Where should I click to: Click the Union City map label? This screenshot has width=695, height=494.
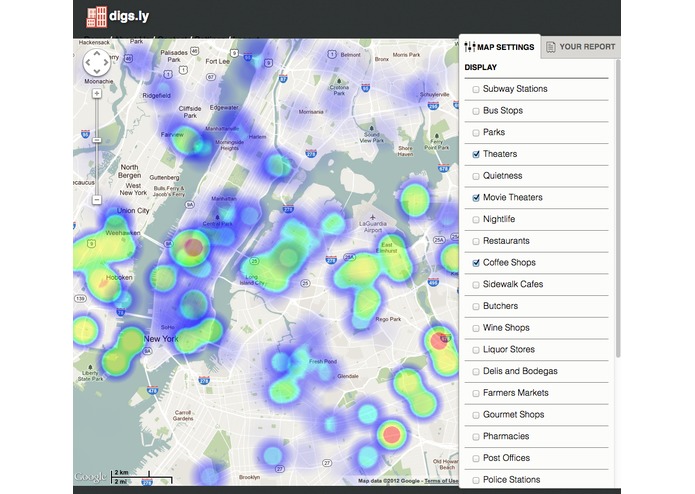133,211
